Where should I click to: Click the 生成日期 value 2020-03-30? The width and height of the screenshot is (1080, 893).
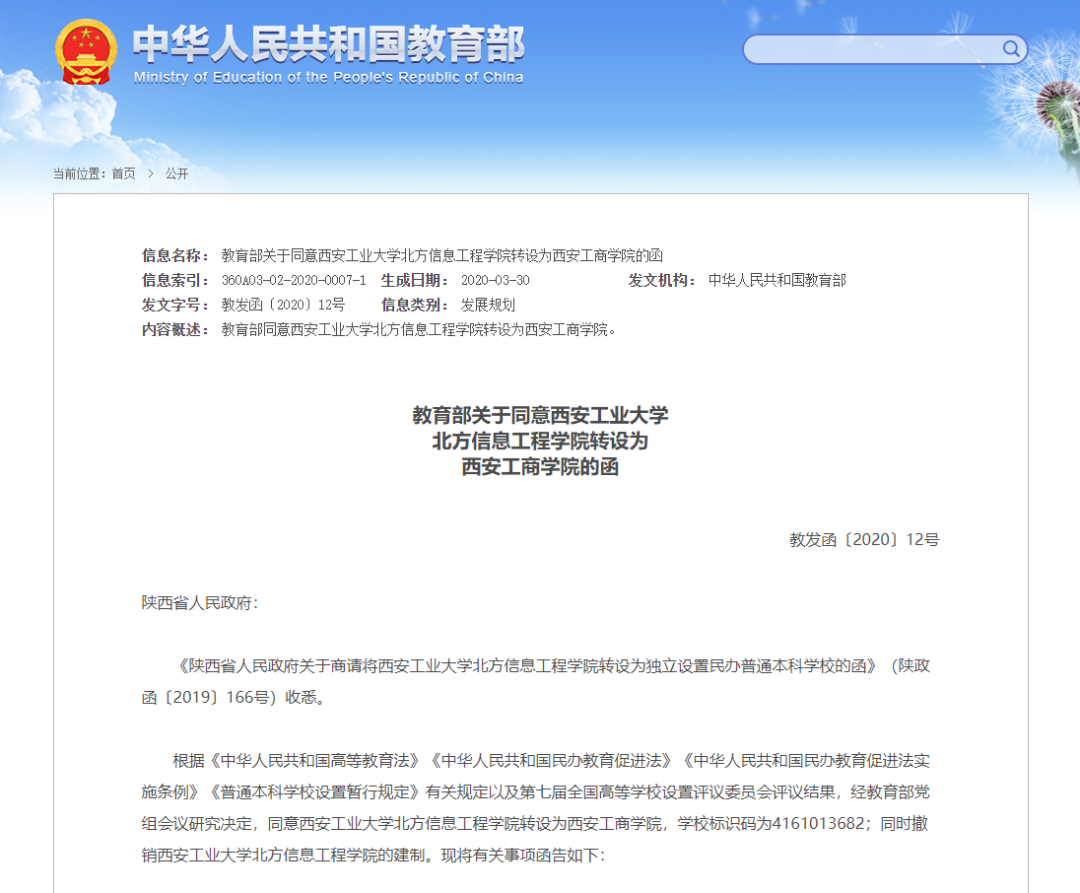[x=495, y=280]
